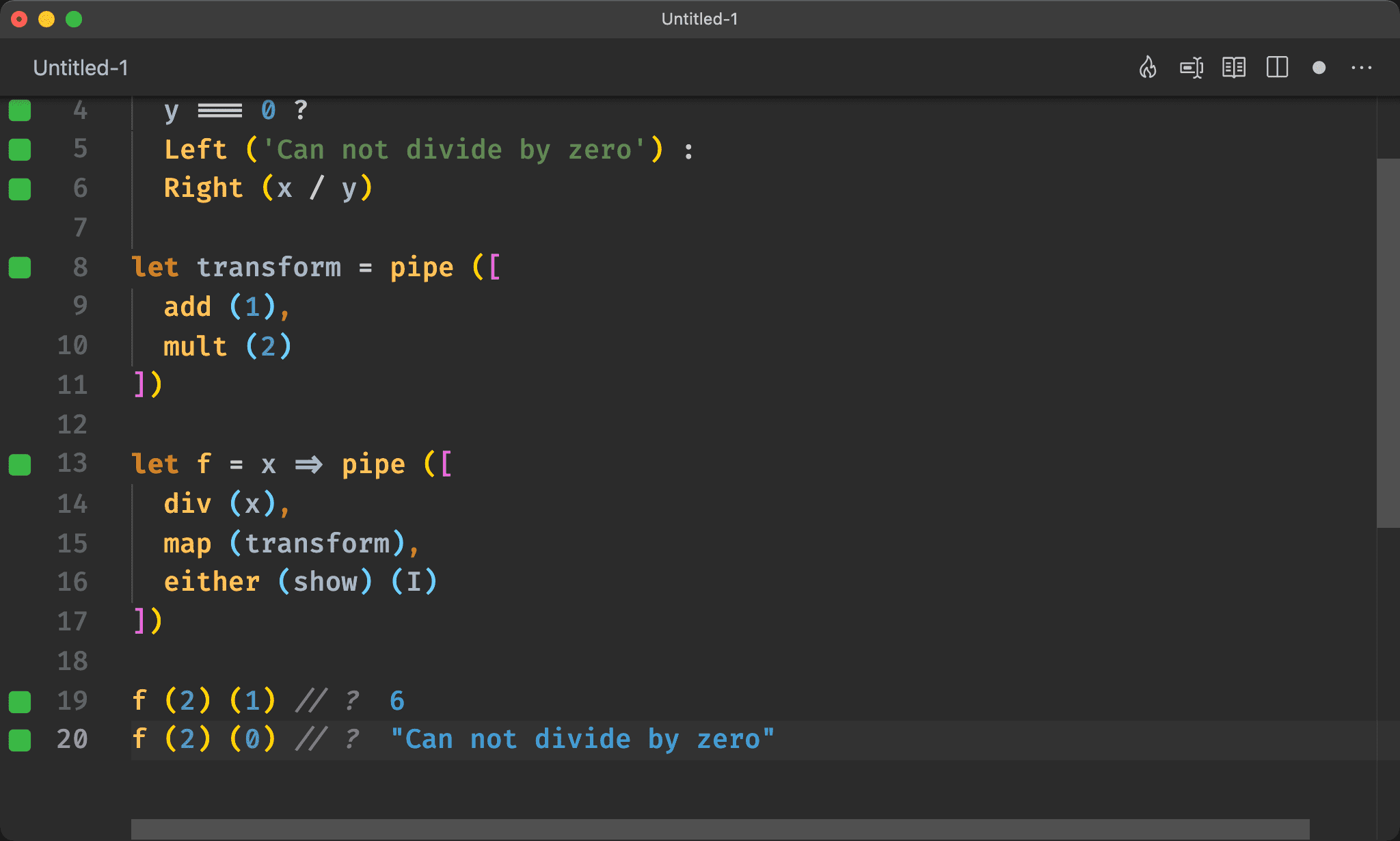
Task: Click the split editor icon
Action: [x=1278, y=67]
